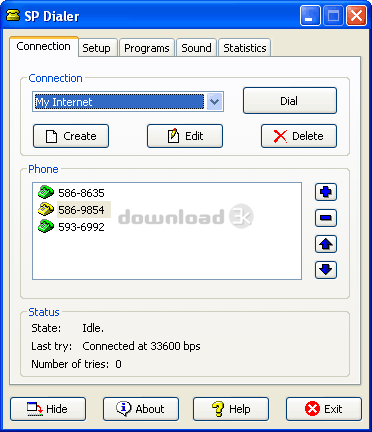Move phone number down with arrow icon
372x432 pixels.
coord(326,270)
